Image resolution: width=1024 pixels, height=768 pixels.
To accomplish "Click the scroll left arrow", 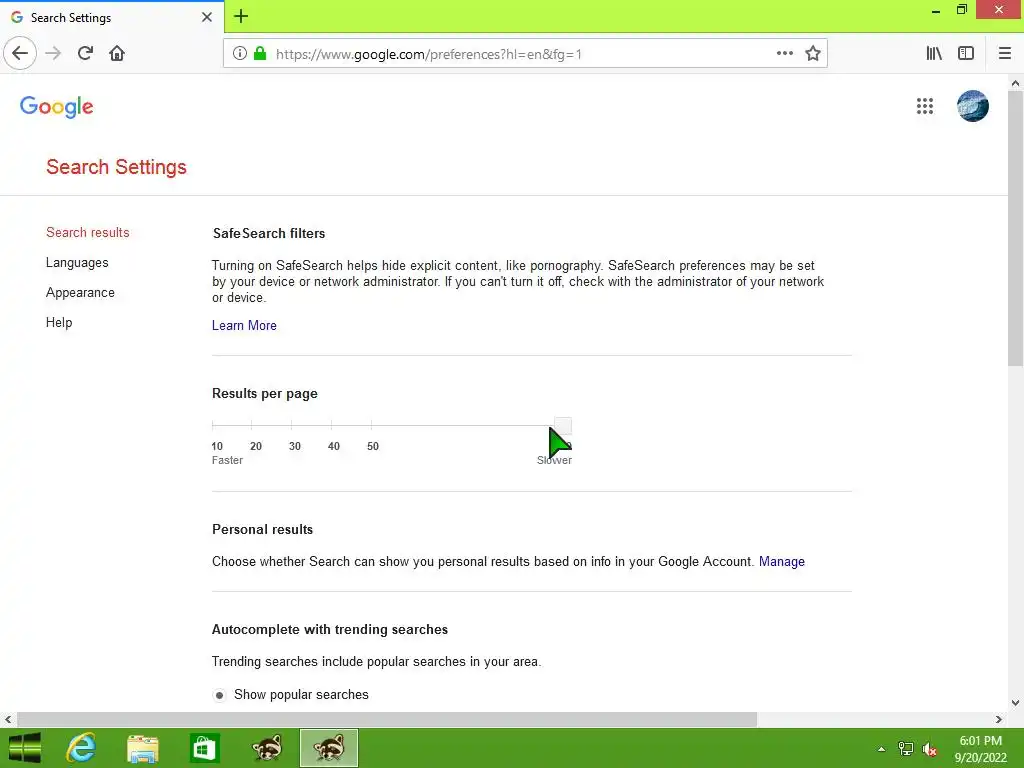I will pyautogui.click(x=8, y=720).
